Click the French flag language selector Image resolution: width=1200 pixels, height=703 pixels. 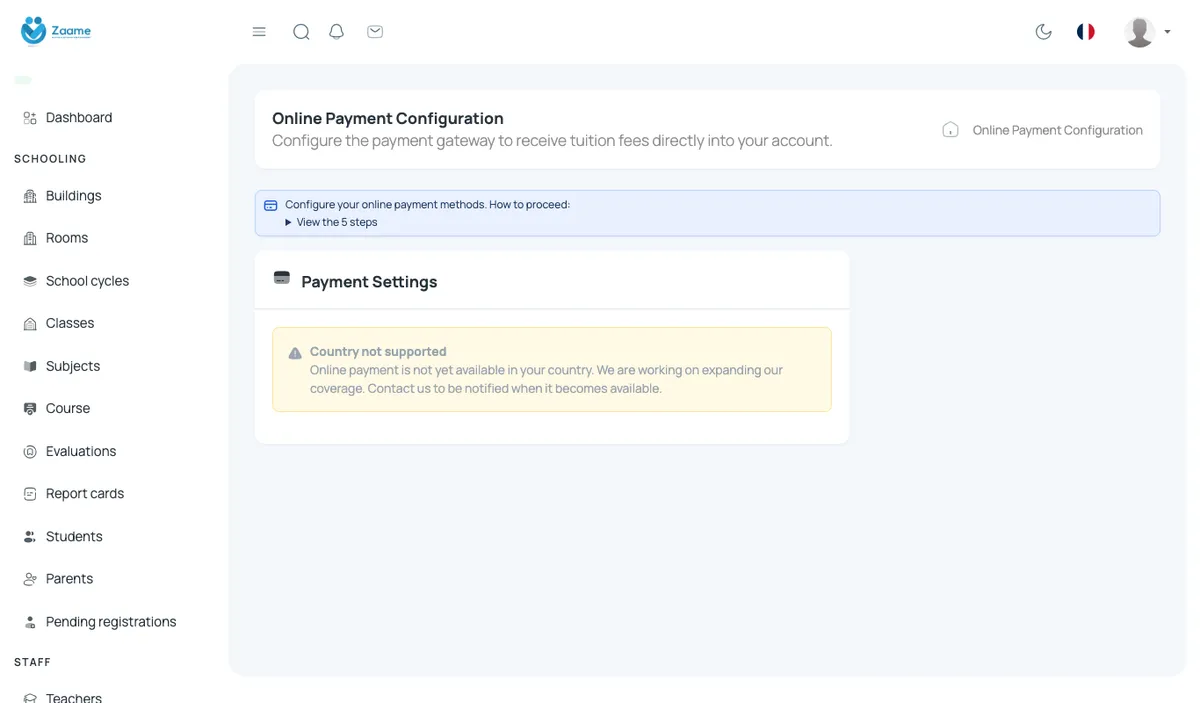(x=1086, y=32)
